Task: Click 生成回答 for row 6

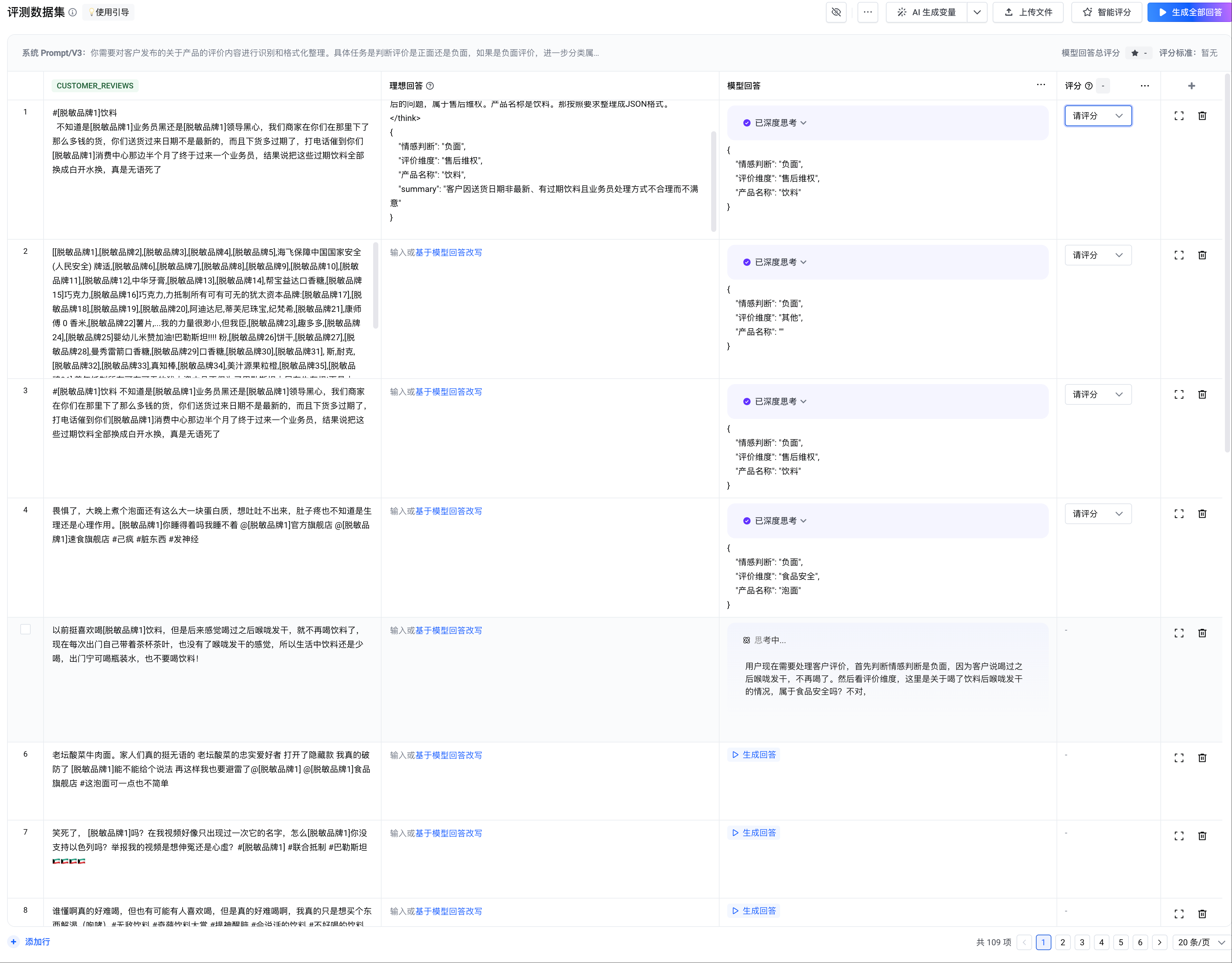Action: 754,755
